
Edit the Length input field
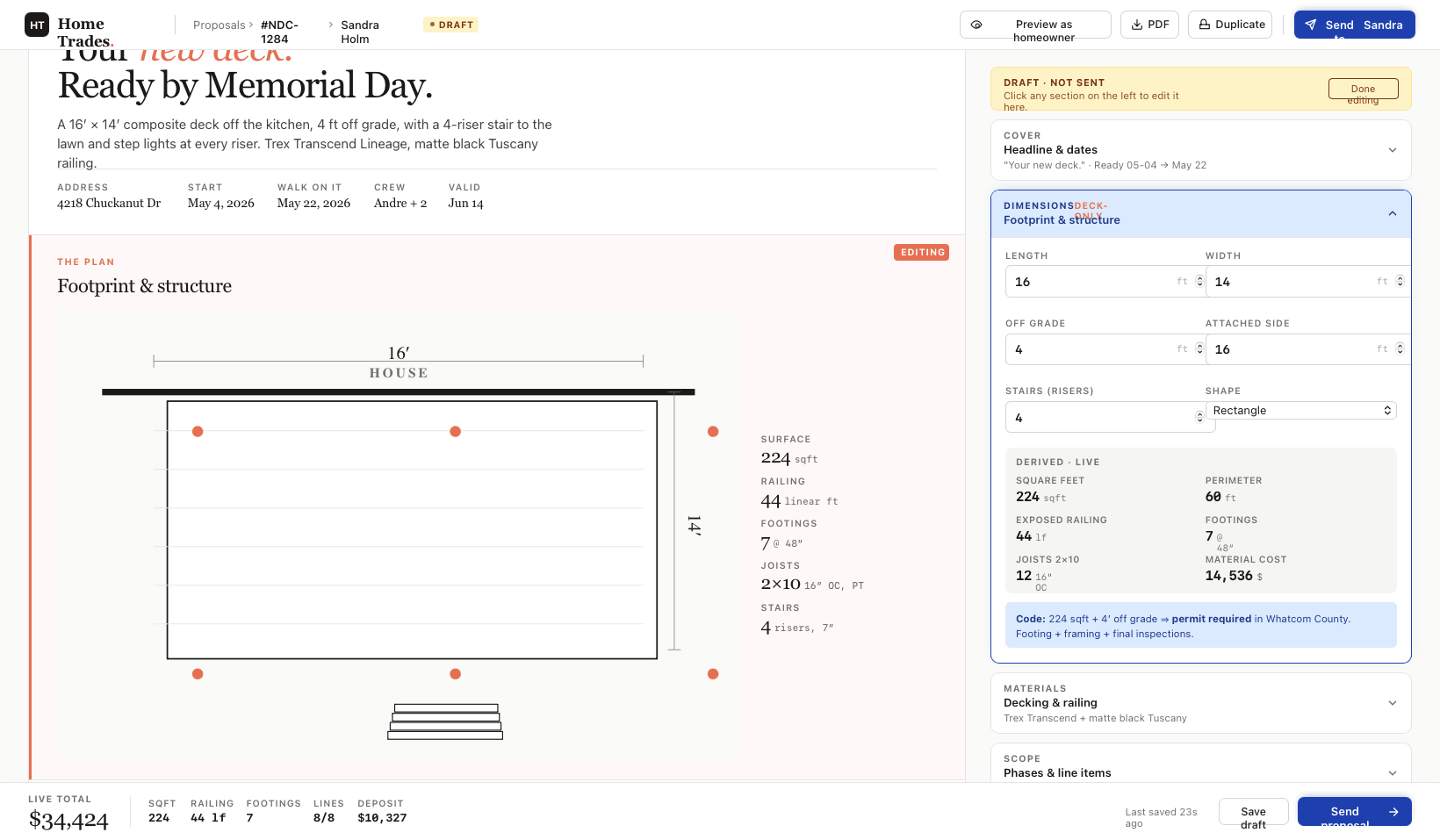point(1105,282)
